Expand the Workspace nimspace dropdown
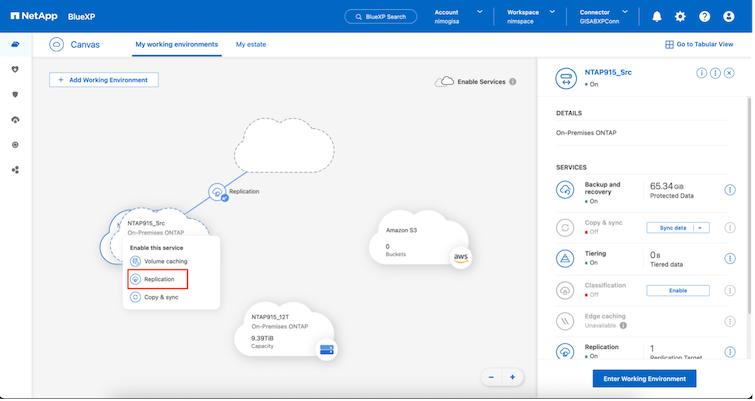The height and width of the screenshot is (401, 755). click(556, 12)
